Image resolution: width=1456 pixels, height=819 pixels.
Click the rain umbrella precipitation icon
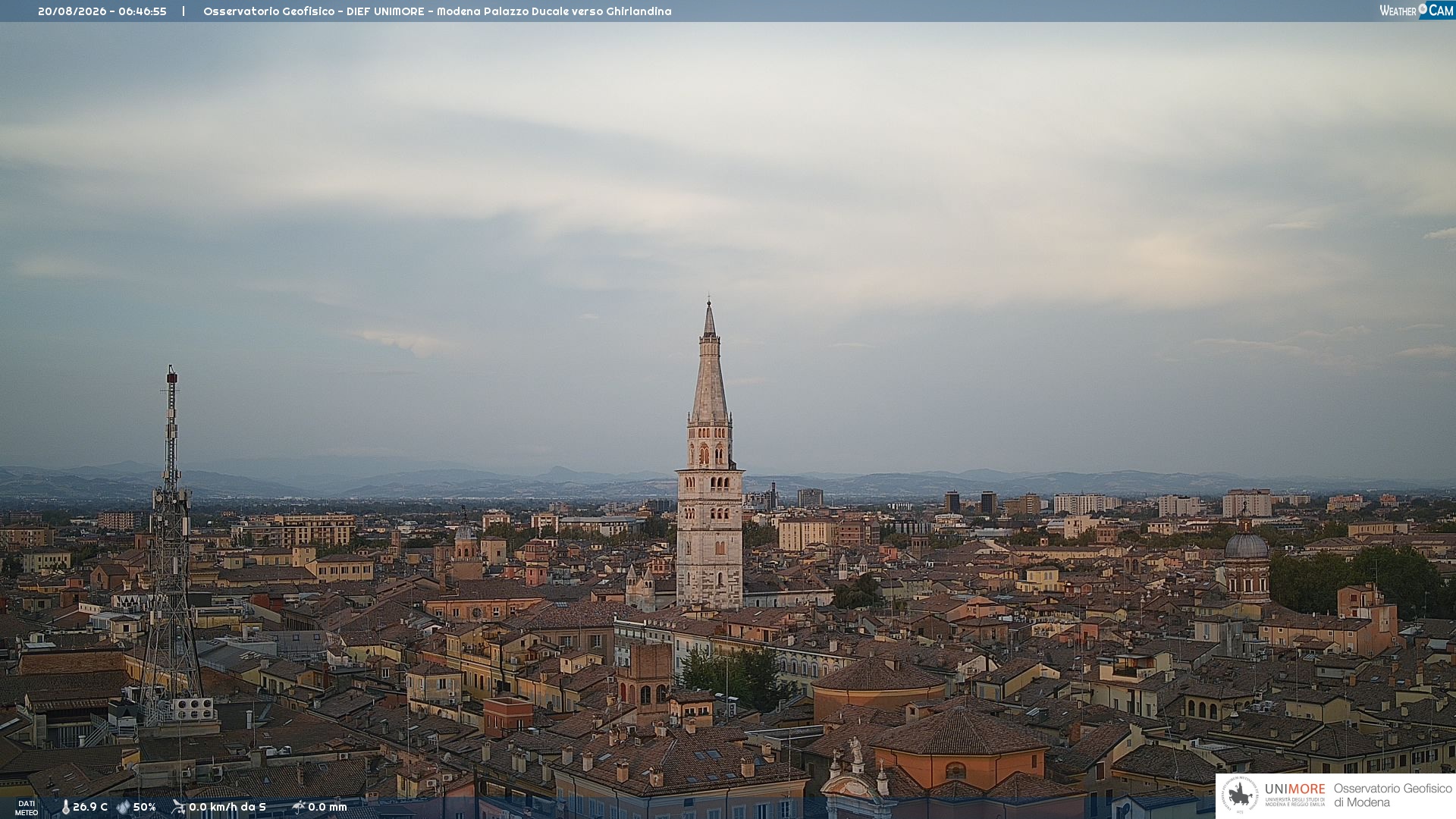coord(299,807)
